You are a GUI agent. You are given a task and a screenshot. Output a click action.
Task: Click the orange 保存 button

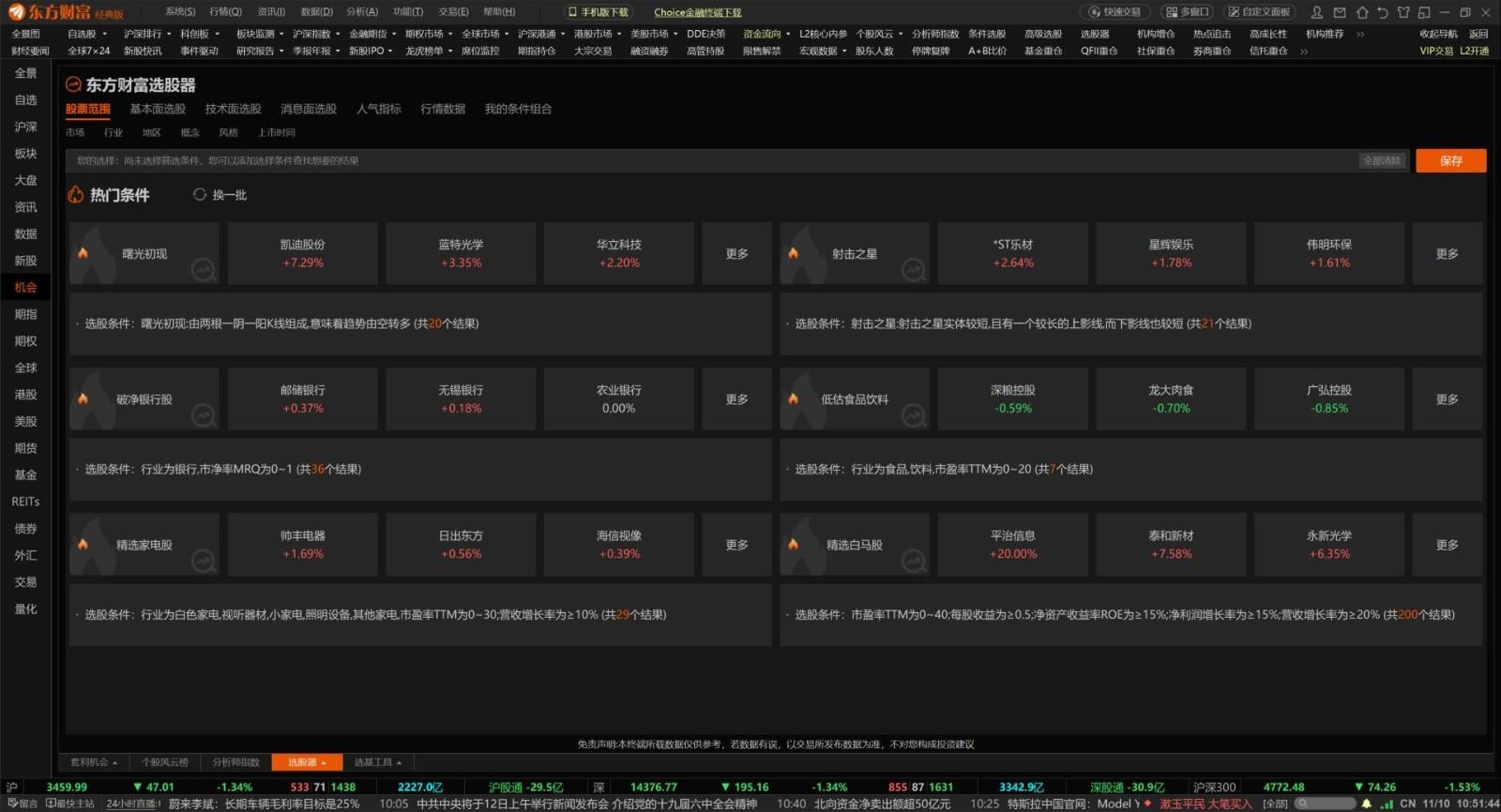pos(1451,160)
